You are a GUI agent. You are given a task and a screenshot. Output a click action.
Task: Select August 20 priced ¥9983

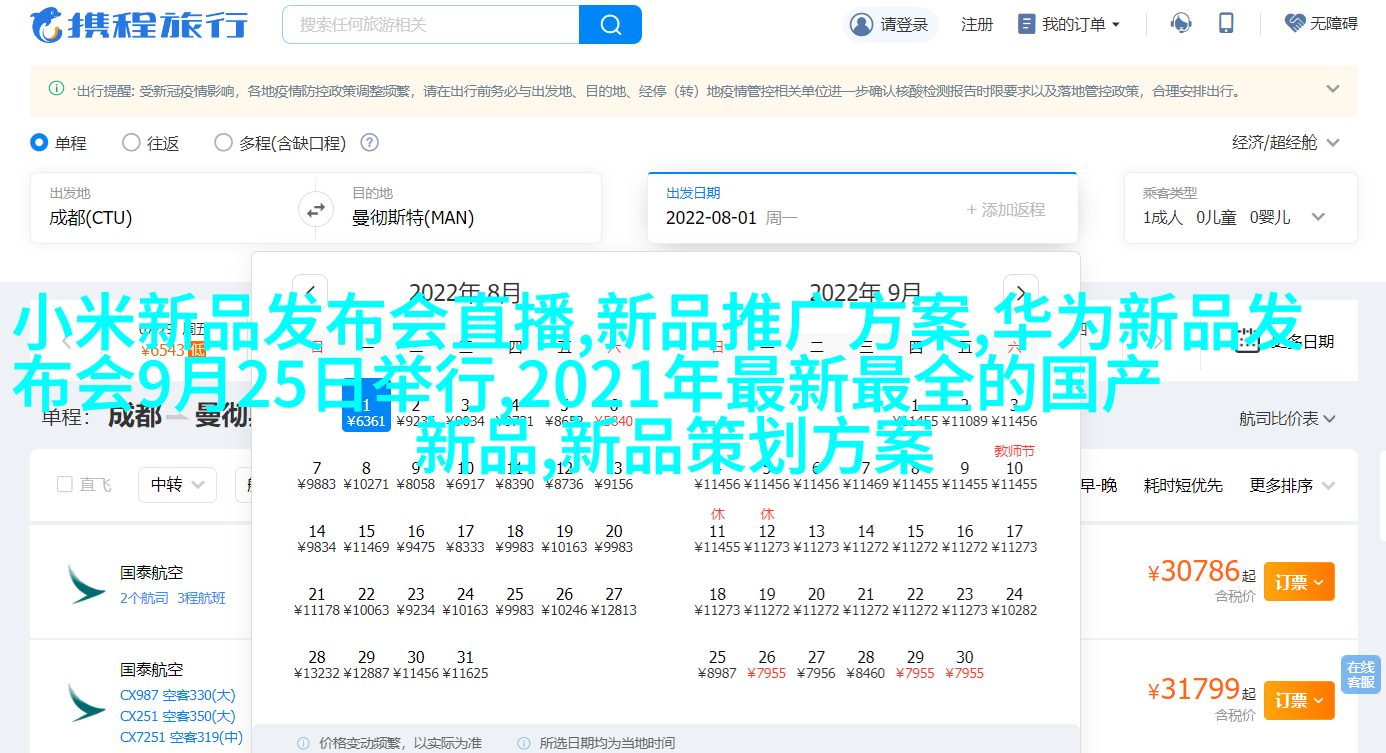coord(614,539)
